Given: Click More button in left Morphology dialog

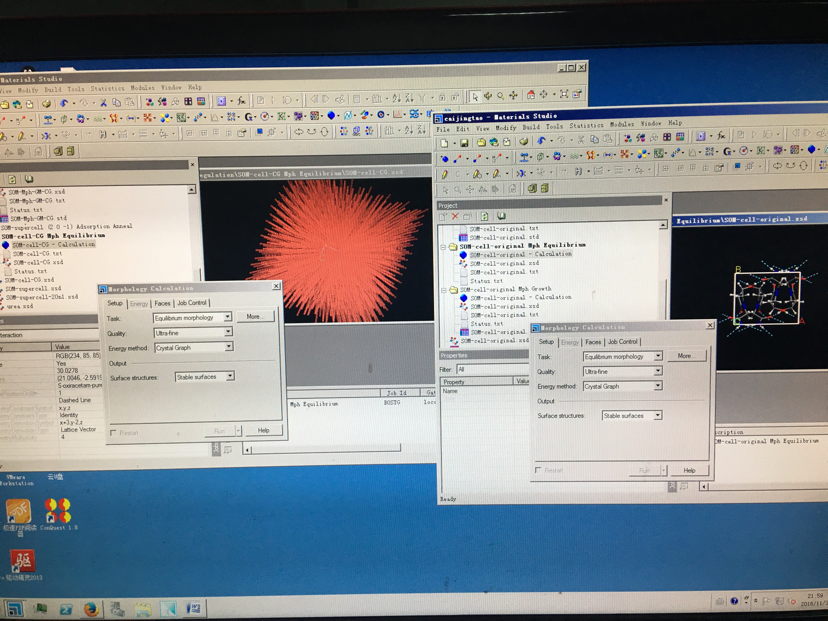Looking at the screenshot, I should pos(255,316).
